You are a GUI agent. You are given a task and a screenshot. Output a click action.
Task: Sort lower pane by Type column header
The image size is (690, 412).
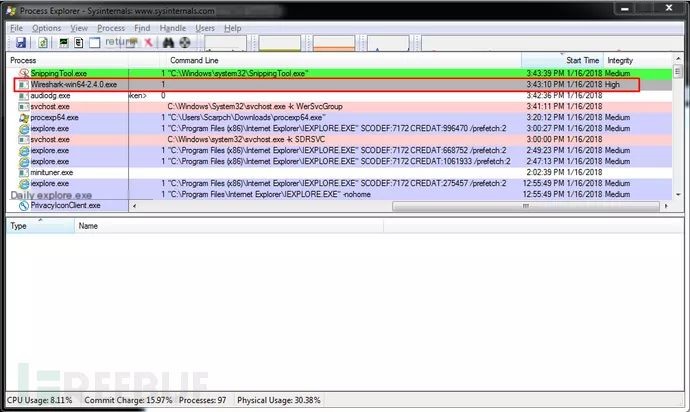coord(40,226)
